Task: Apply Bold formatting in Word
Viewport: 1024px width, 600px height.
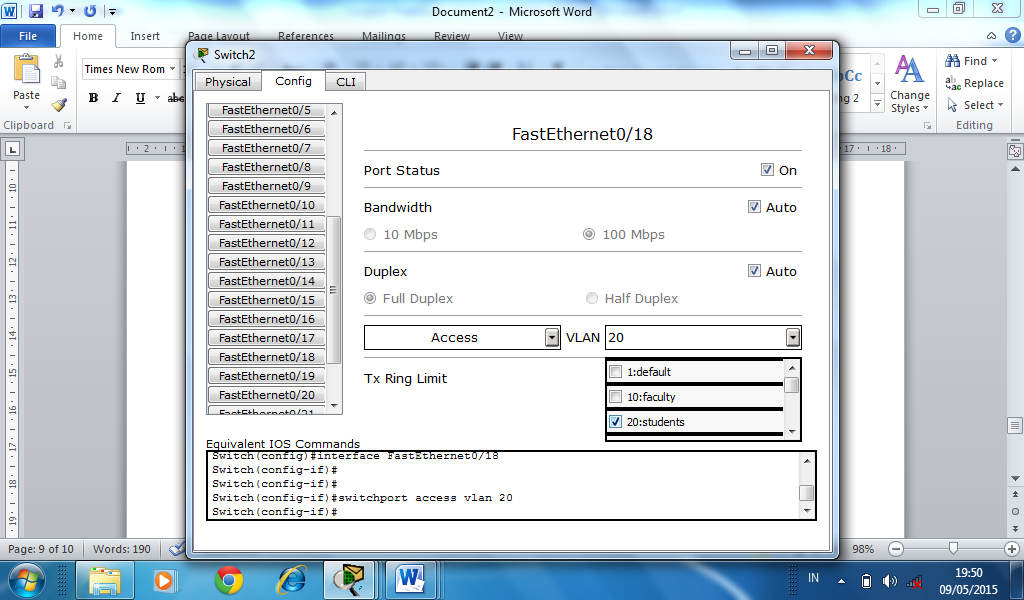Action: click(x=93, y=98)
